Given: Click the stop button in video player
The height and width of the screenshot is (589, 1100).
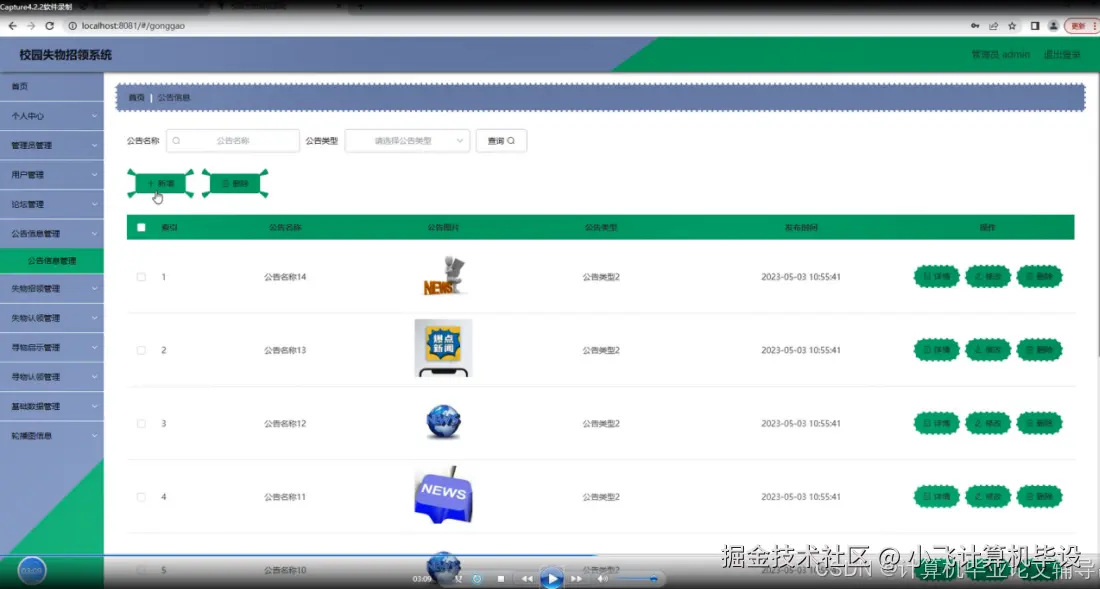Looking at the screenshot, I should (500, 578).
